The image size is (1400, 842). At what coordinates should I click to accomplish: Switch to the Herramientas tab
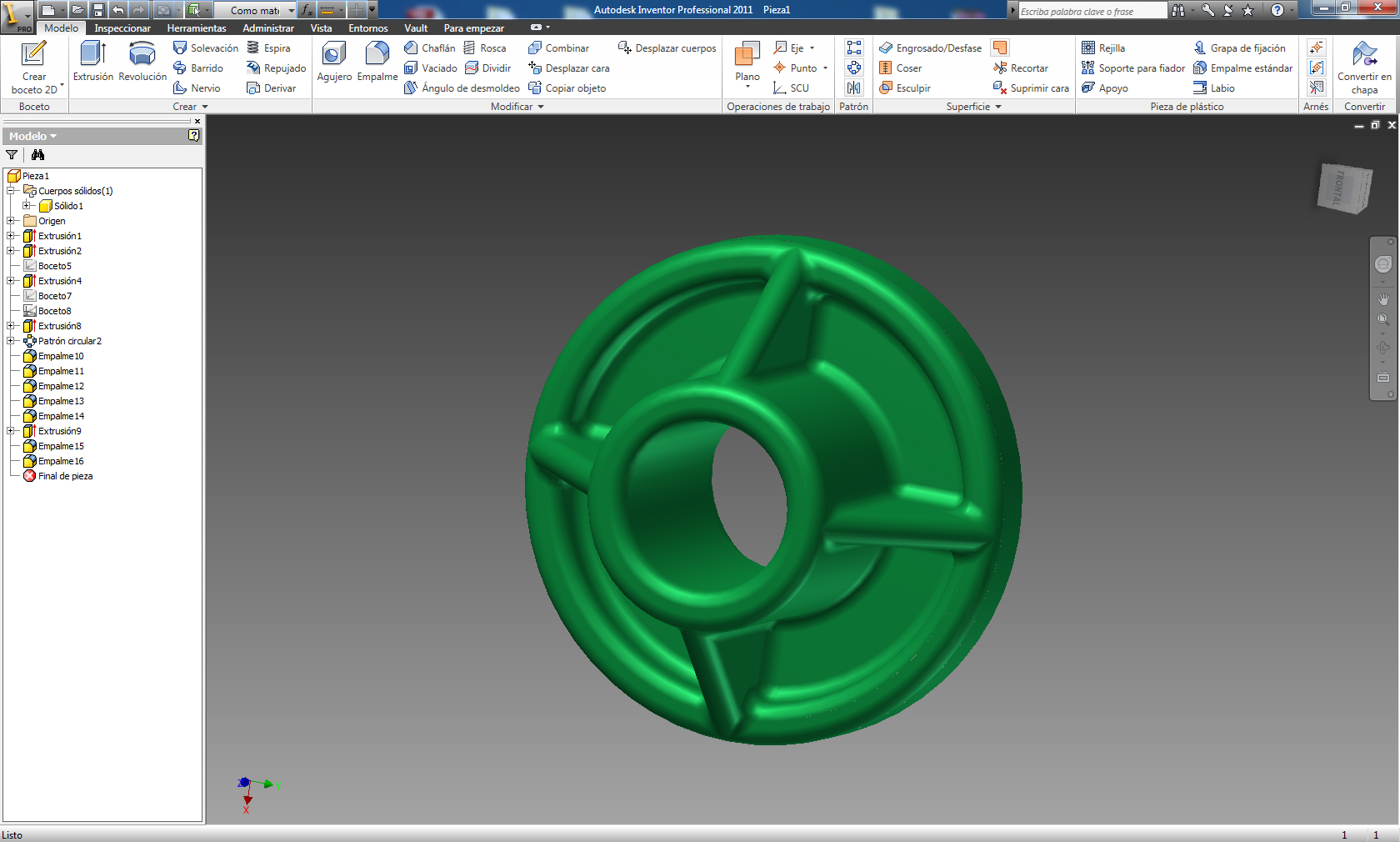[197, 28]
